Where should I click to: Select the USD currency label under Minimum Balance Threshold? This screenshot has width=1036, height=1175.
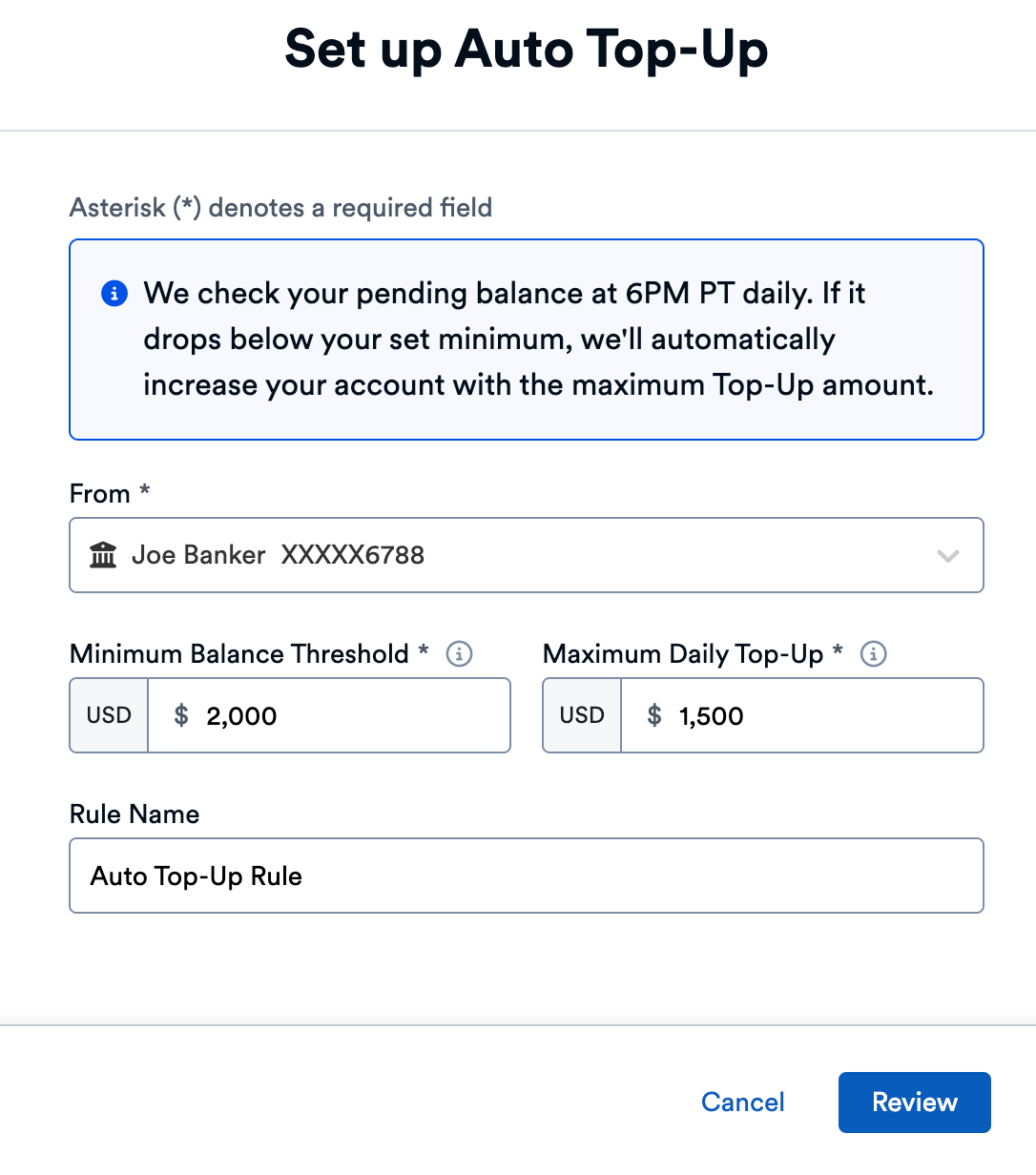coord(108,715)
